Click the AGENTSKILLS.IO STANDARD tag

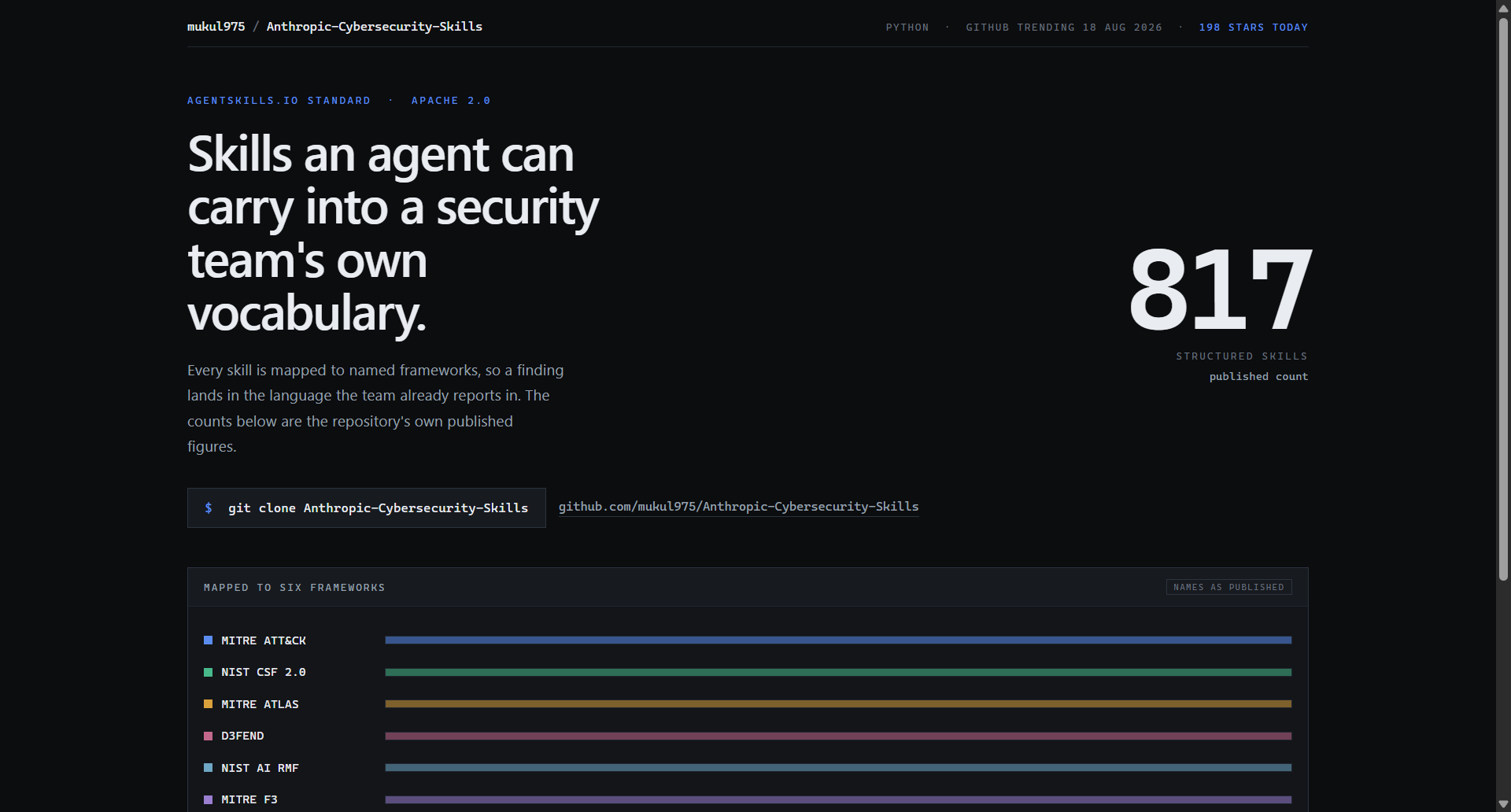click(279, 101)
